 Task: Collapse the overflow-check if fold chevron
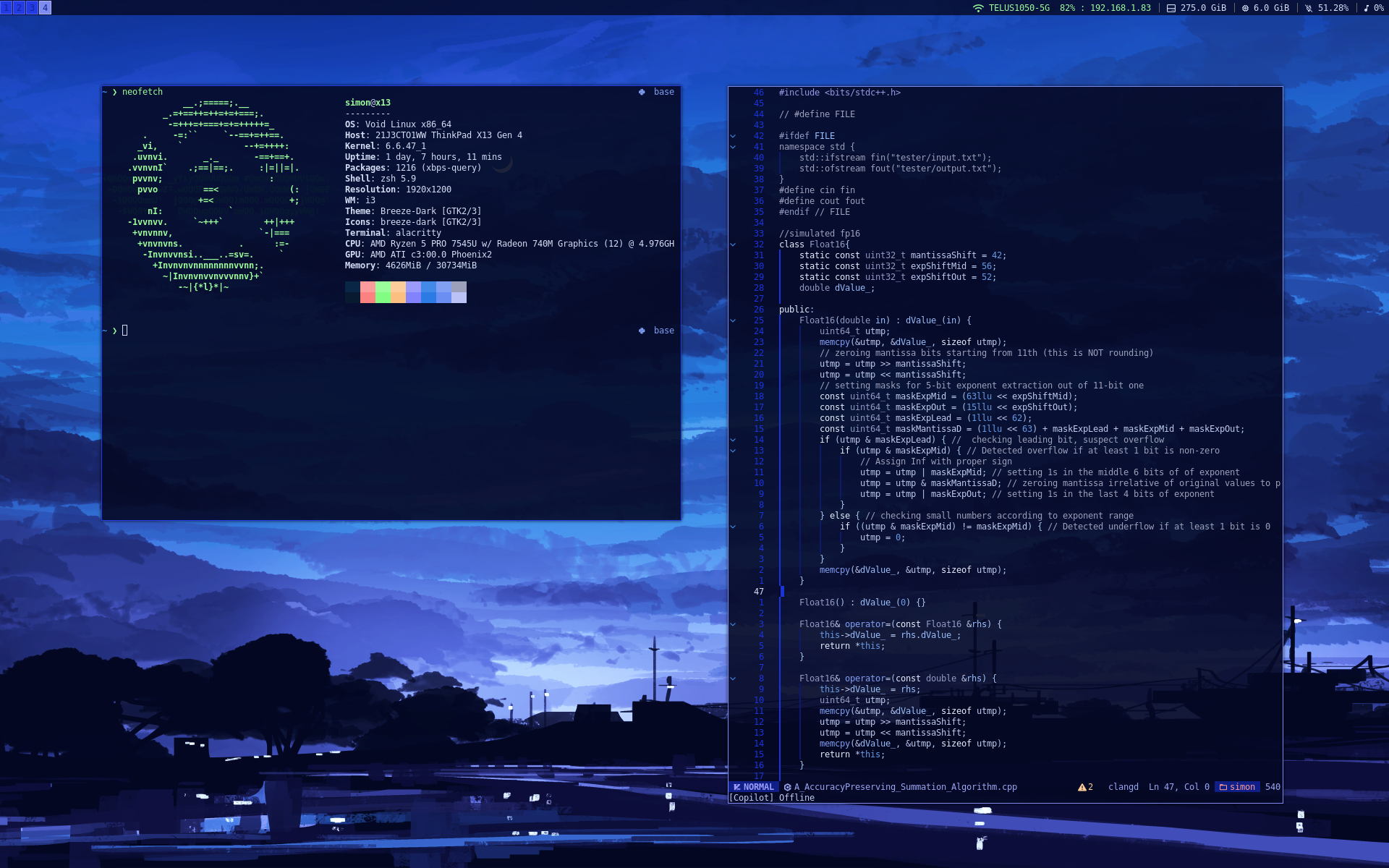pos(734,450)
